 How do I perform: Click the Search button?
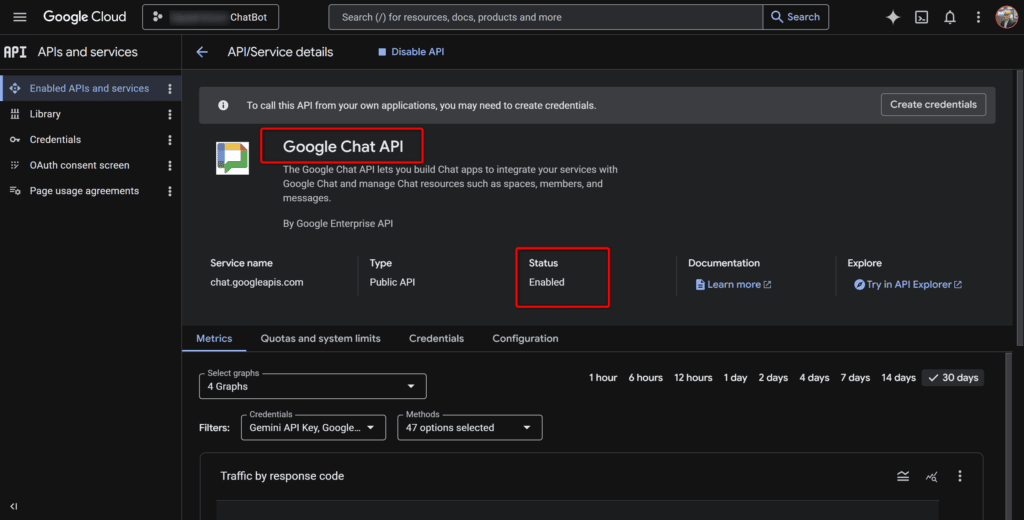pyautogui.click(x=795, y=17)
